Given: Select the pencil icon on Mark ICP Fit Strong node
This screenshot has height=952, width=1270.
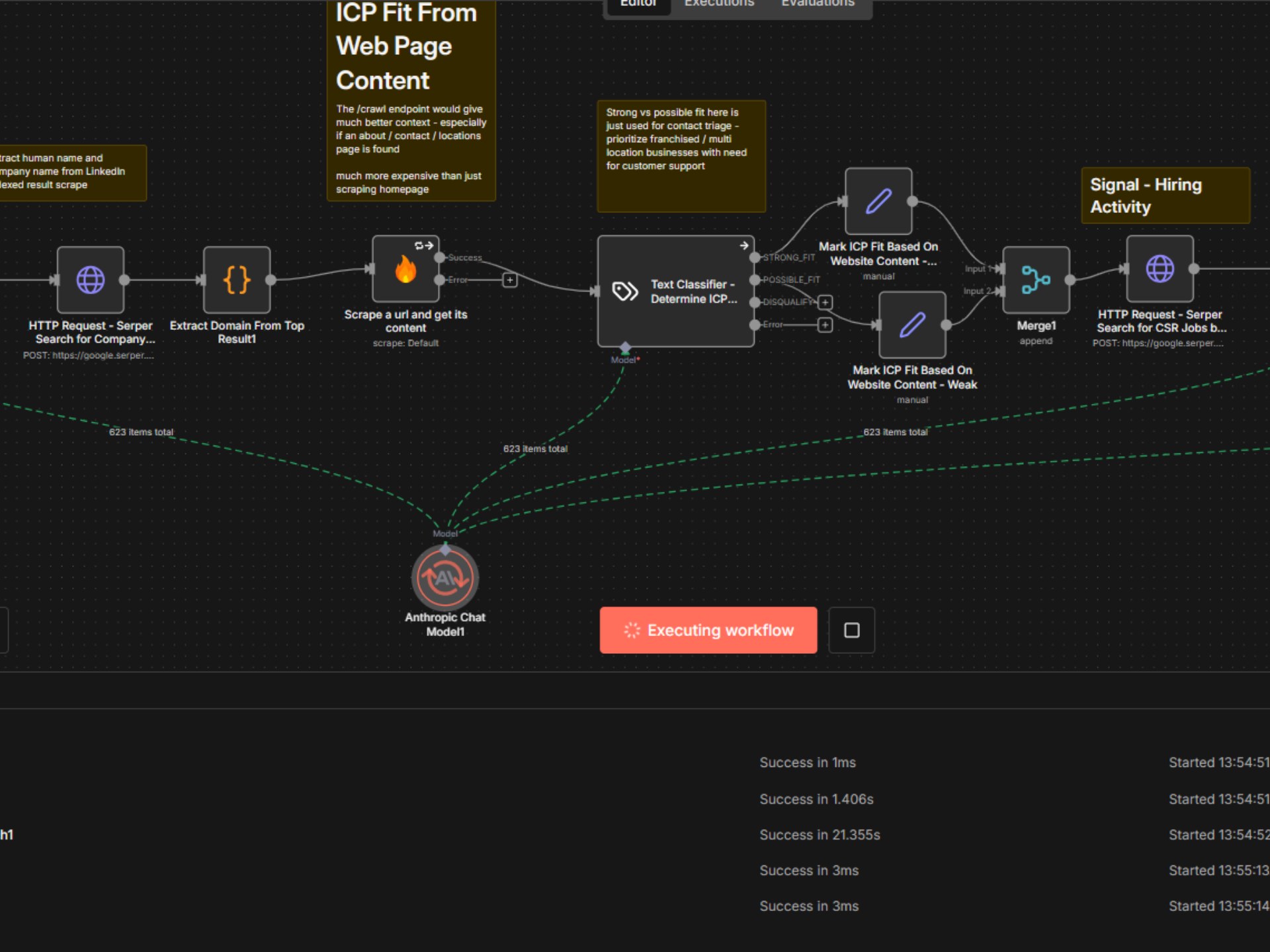Looking at the screenshot, I should tap(878, 202).
